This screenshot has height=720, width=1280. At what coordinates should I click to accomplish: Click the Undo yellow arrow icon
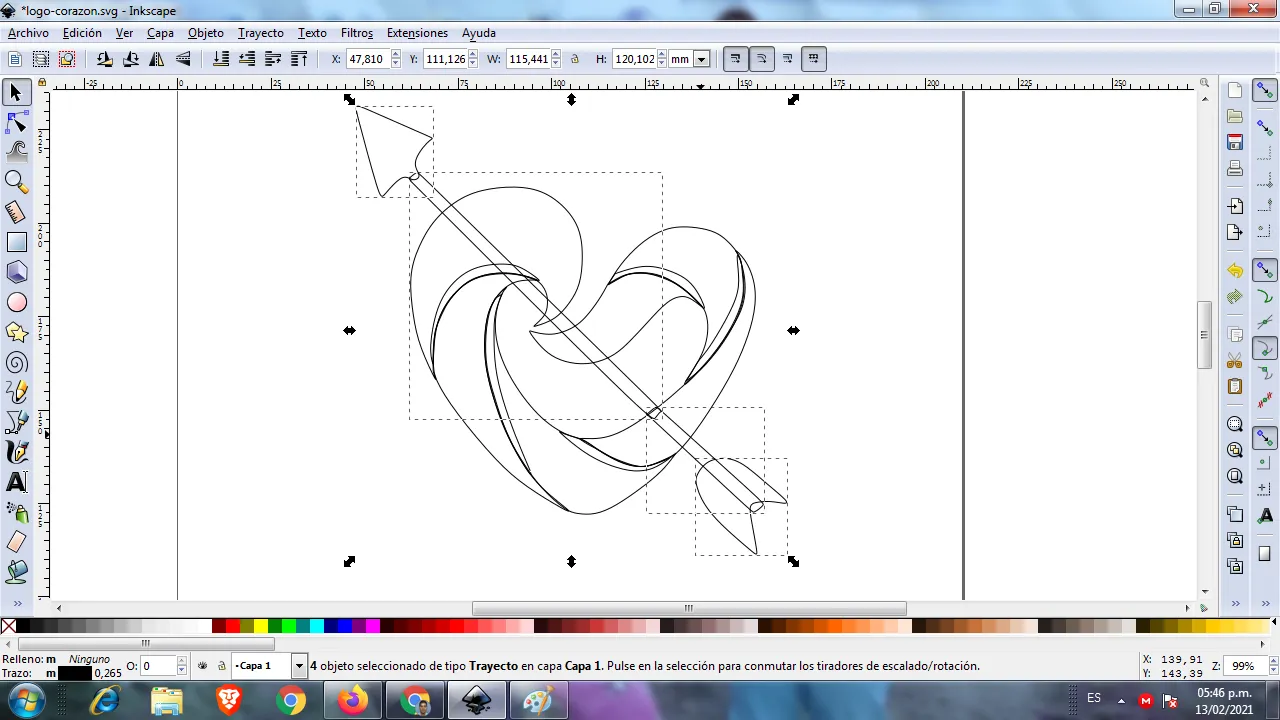click(x=1235, y=271)
